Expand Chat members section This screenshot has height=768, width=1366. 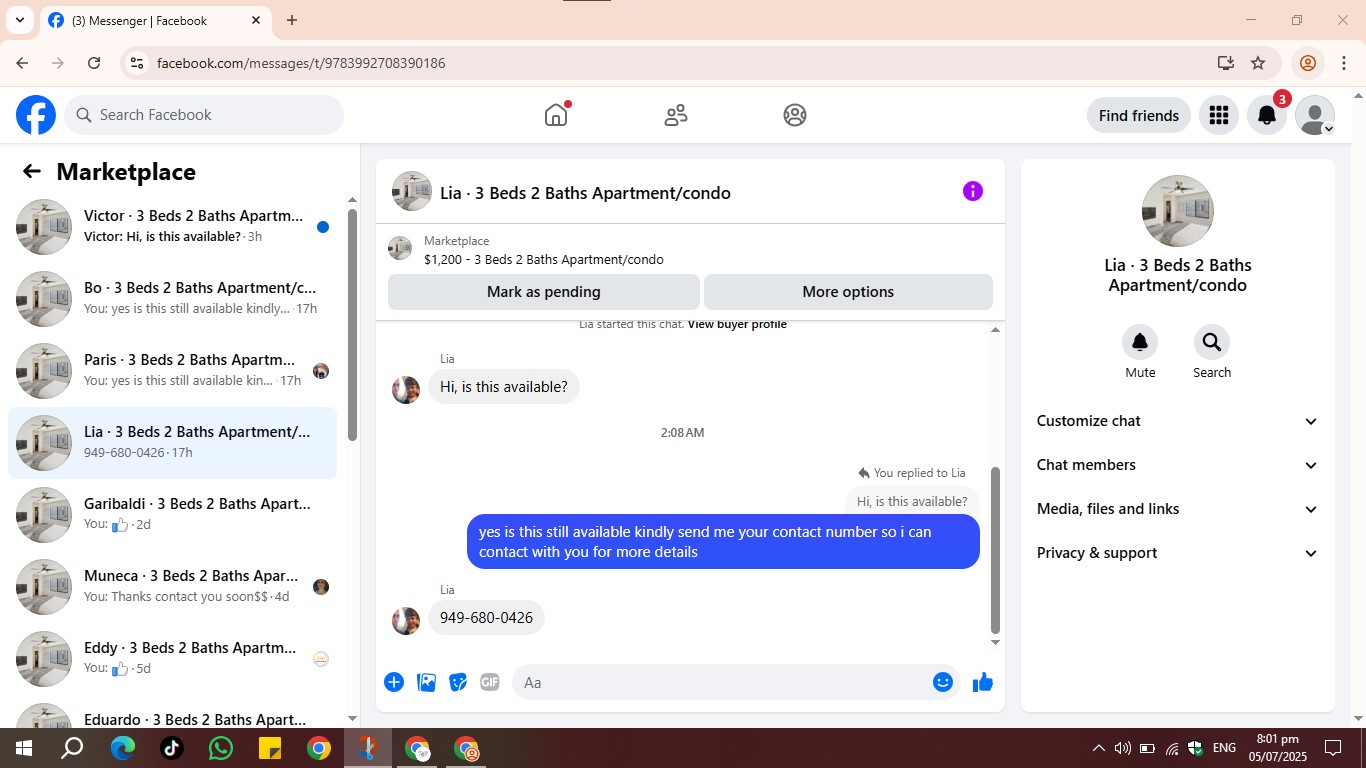click(x=1178, y=465)
